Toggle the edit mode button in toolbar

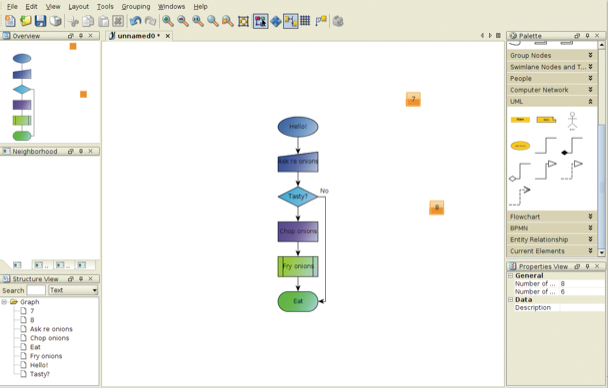coord(261,21)
